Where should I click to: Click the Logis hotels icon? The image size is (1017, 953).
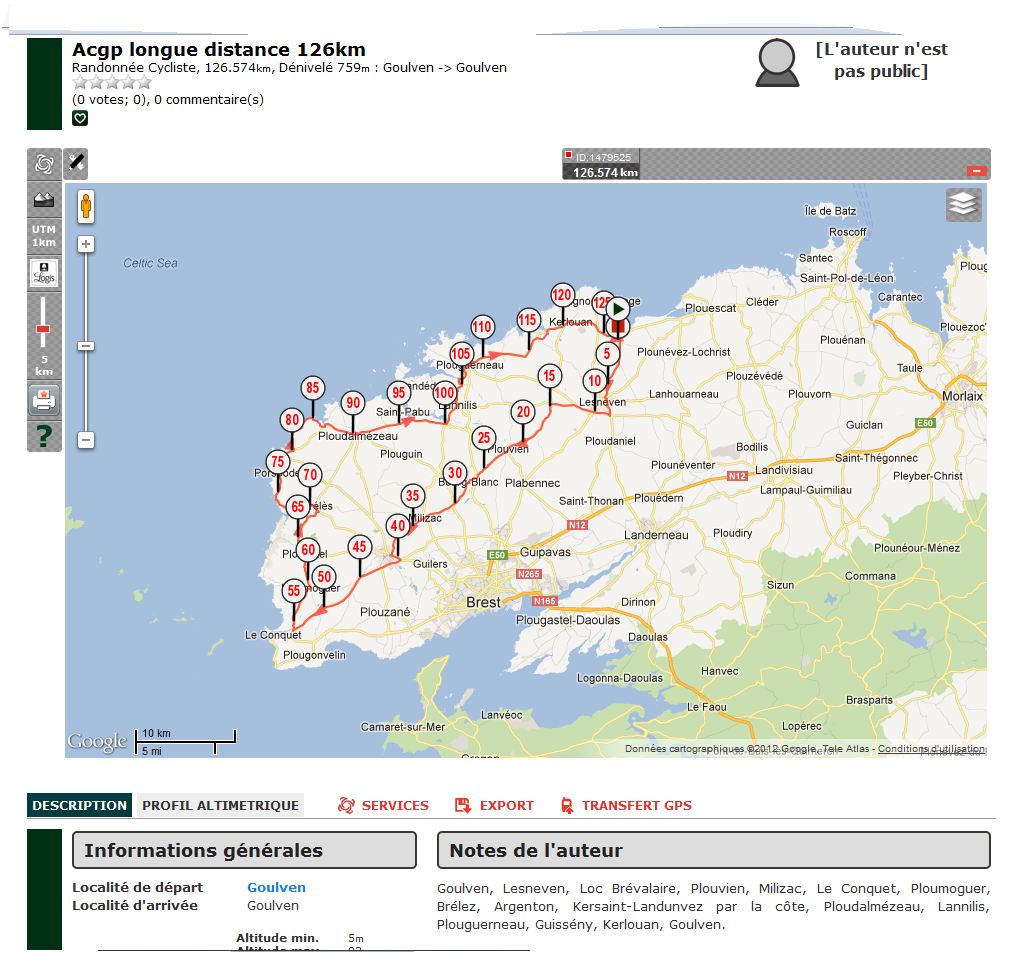click(44, 273)
